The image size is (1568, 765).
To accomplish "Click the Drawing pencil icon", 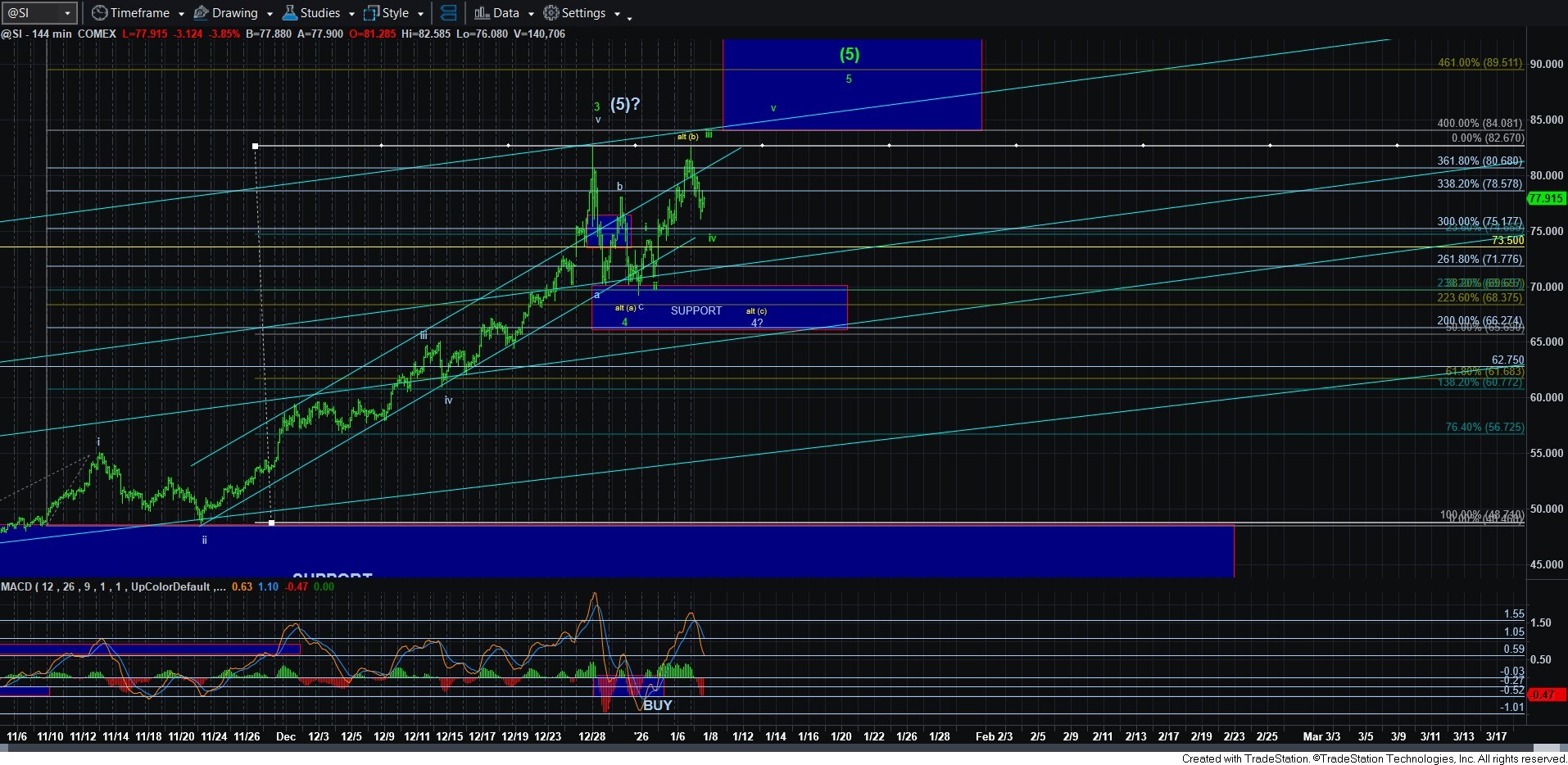I will click(201, 13).
